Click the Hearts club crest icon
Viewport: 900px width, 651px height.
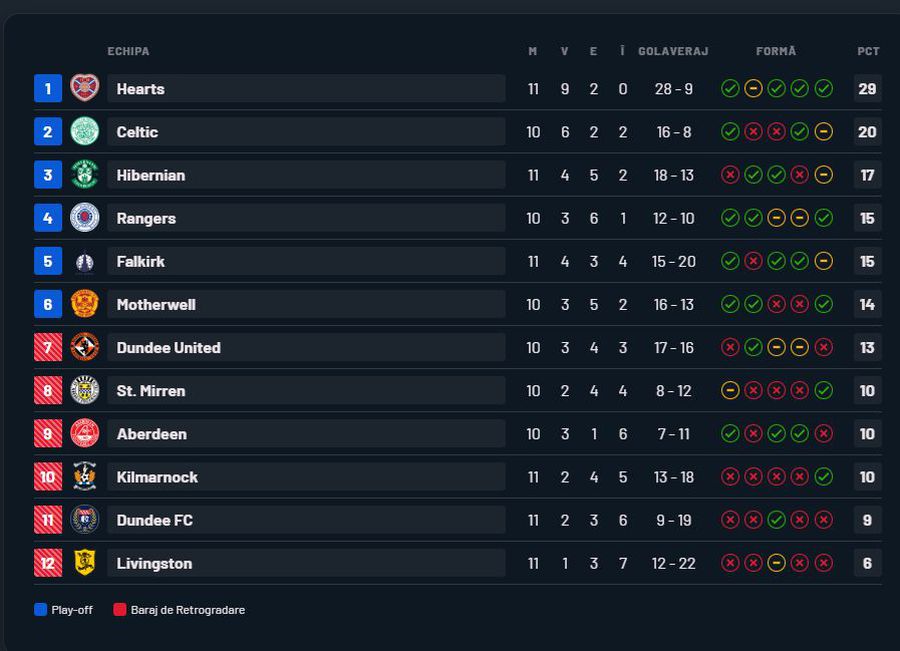pyautogui.click(x=85, y=88)
